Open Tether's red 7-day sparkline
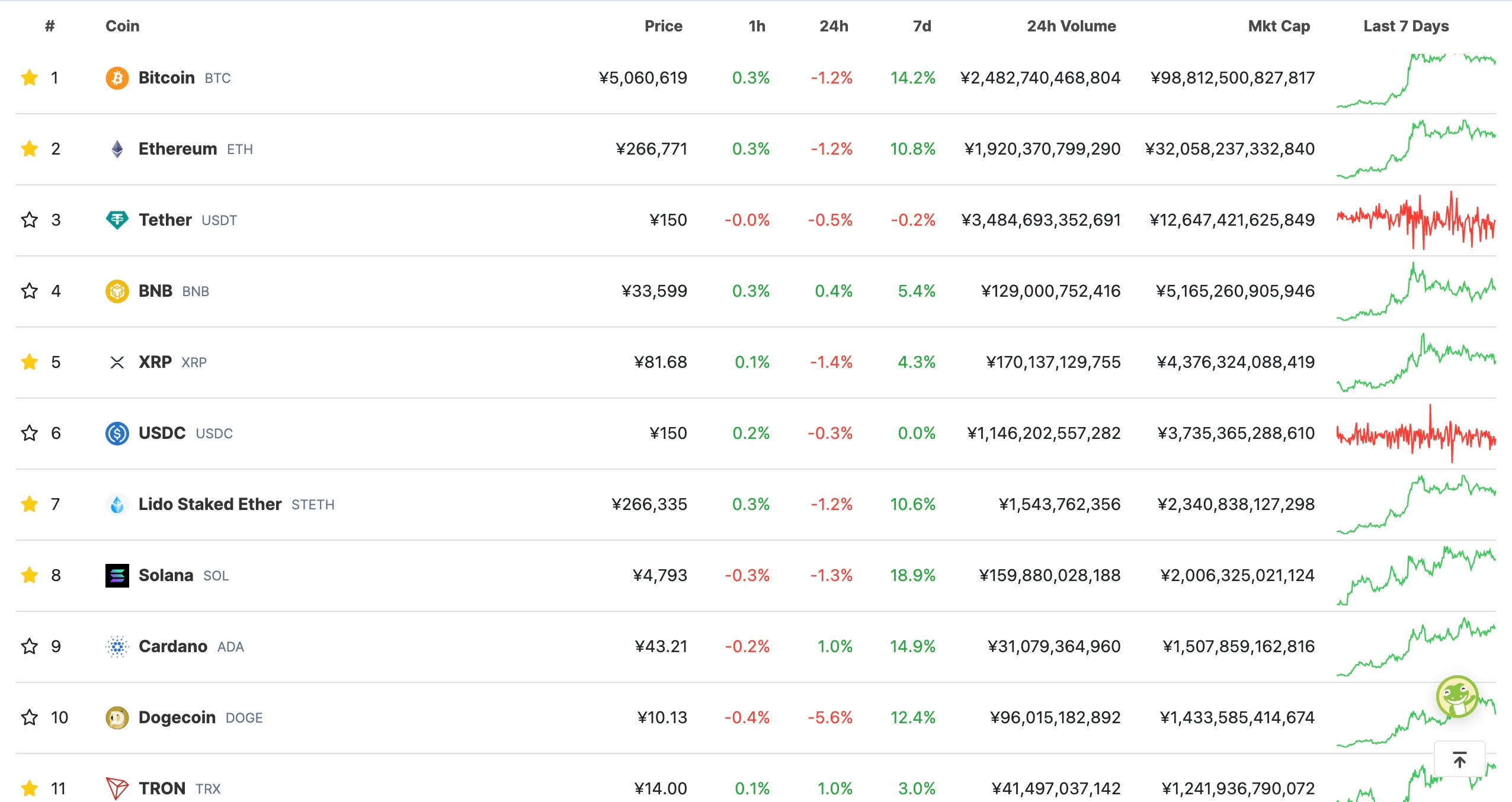The height and width of the screenshot is (802, 1512). click(1416, 220)
